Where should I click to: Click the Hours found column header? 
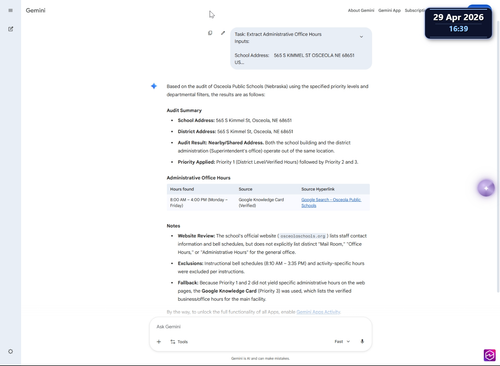coord(182,189)
